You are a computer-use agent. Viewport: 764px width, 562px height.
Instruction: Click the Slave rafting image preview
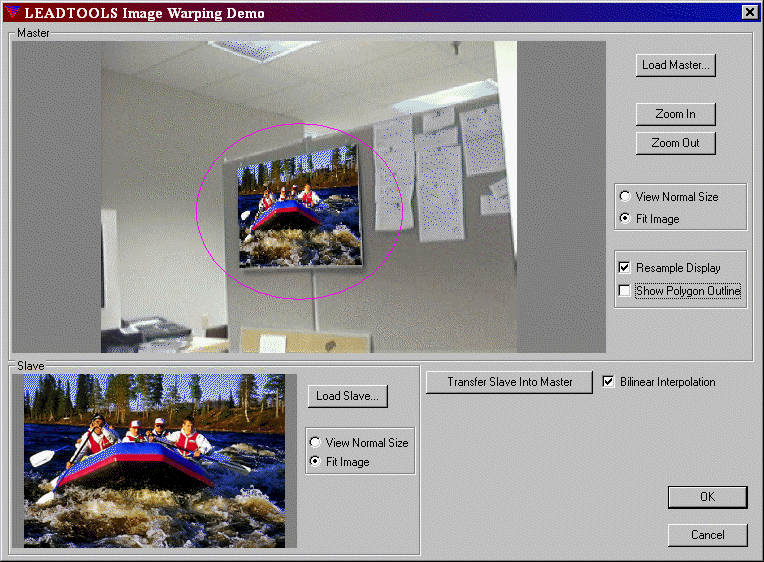[x=154, y=461]
